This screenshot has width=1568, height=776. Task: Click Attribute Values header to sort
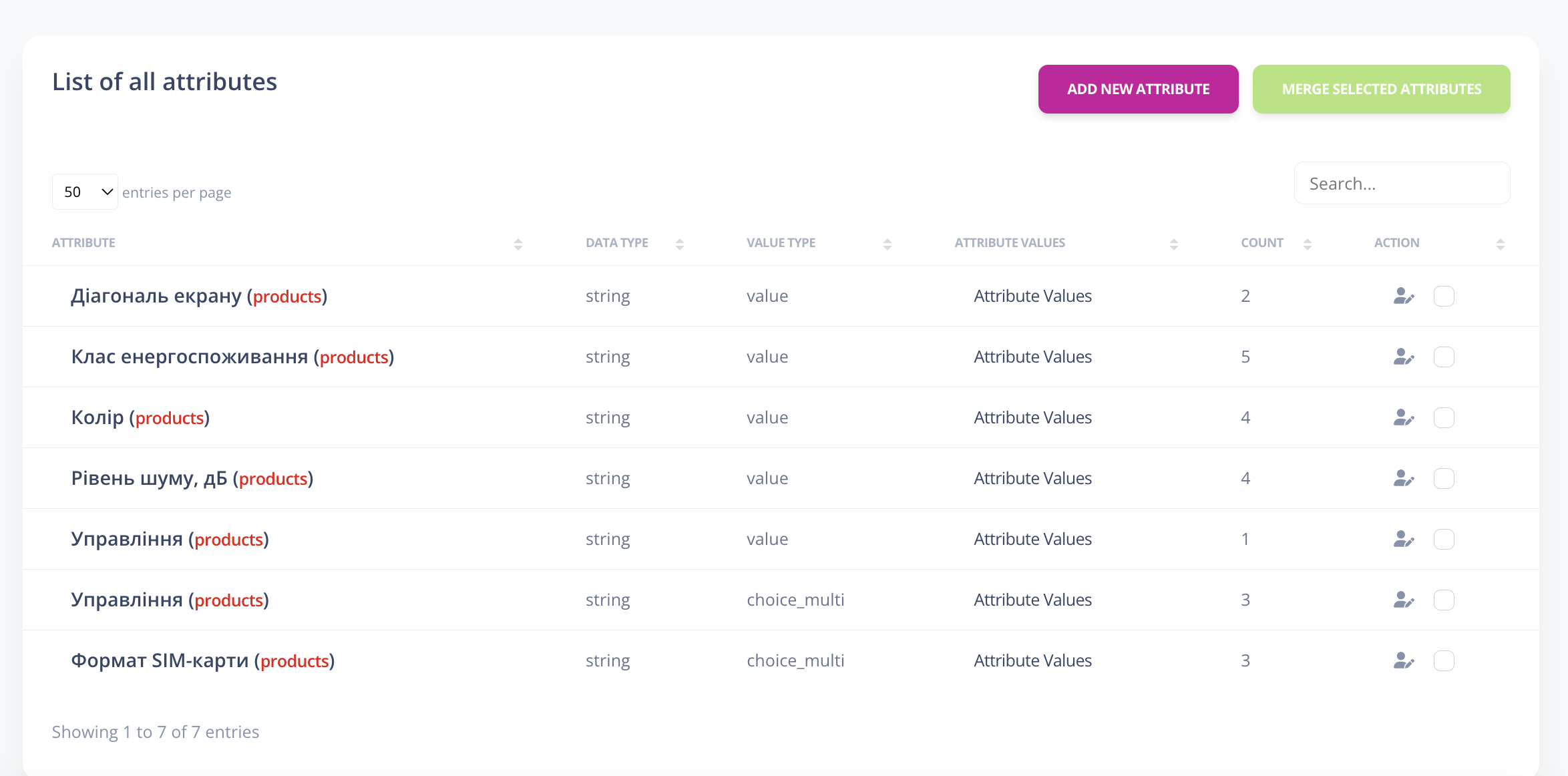tap(1010, 243)
